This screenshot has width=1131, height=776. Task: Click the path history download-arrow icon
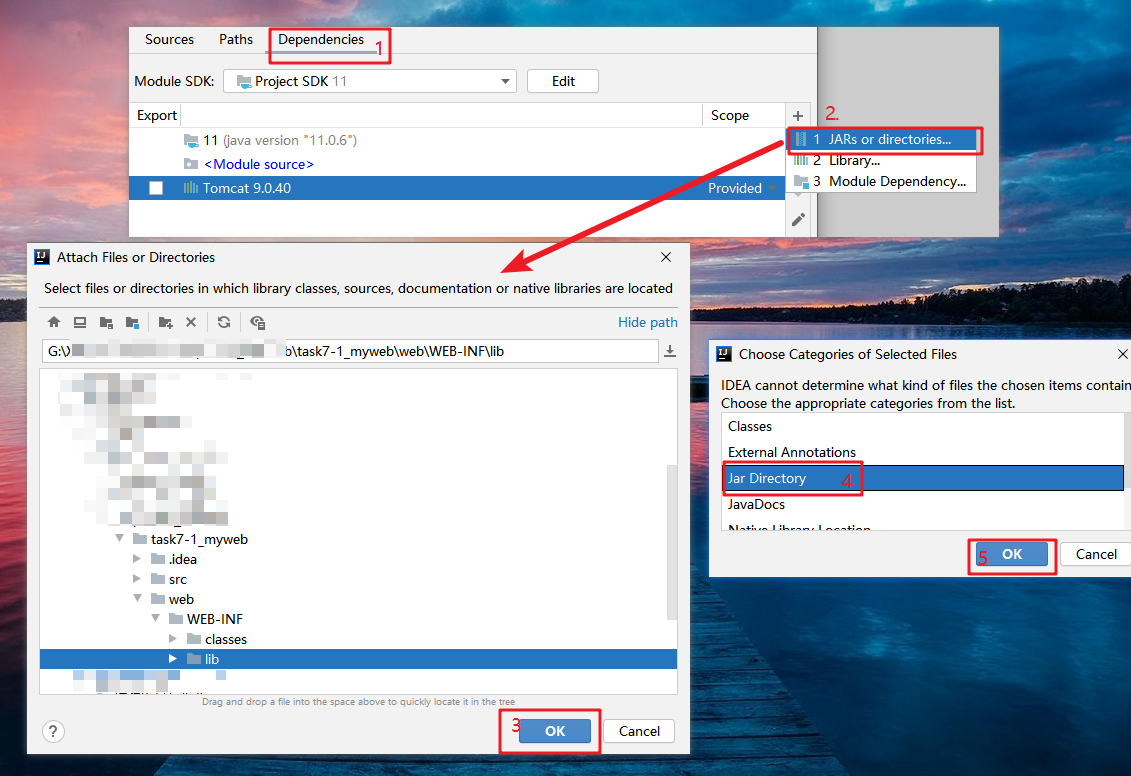pyautogui.click(x=670, y=351)
